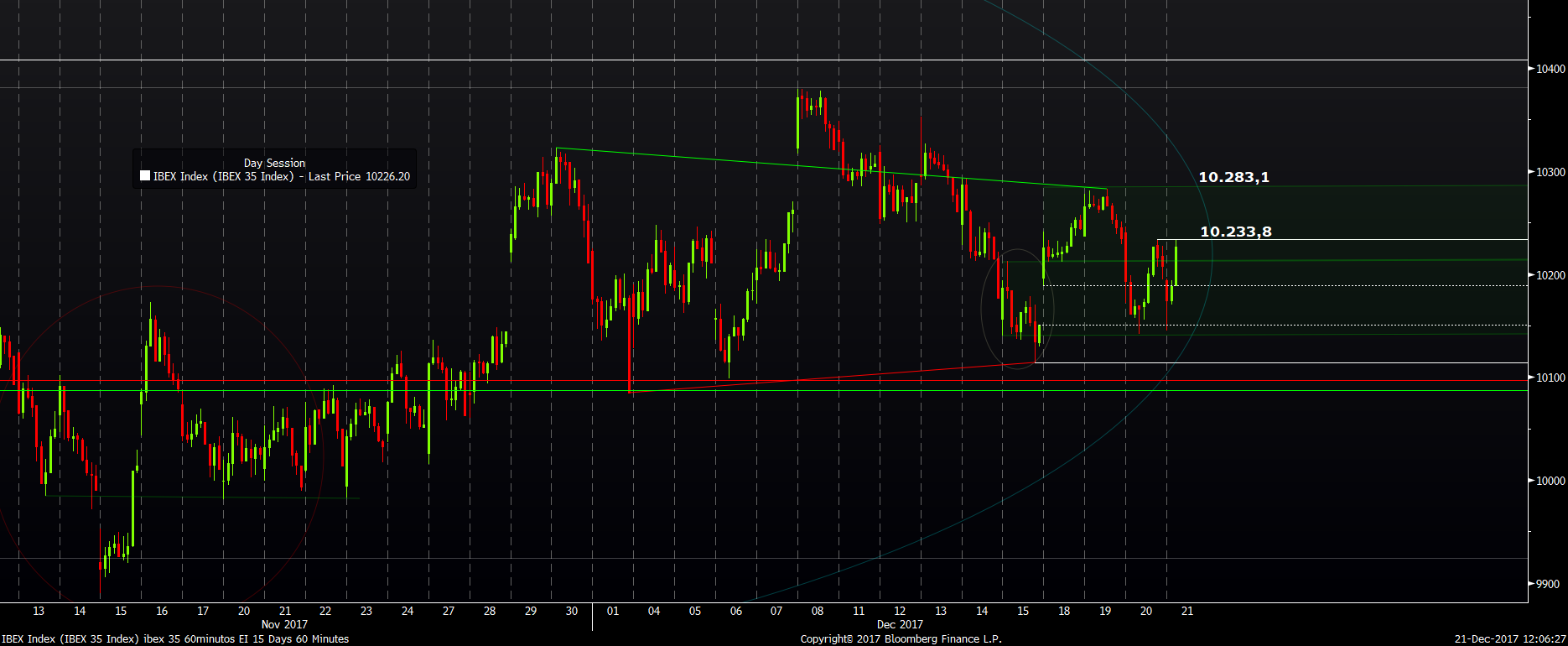Click the Bloomberg Finance L.P. copyright notice

point(901,639)
